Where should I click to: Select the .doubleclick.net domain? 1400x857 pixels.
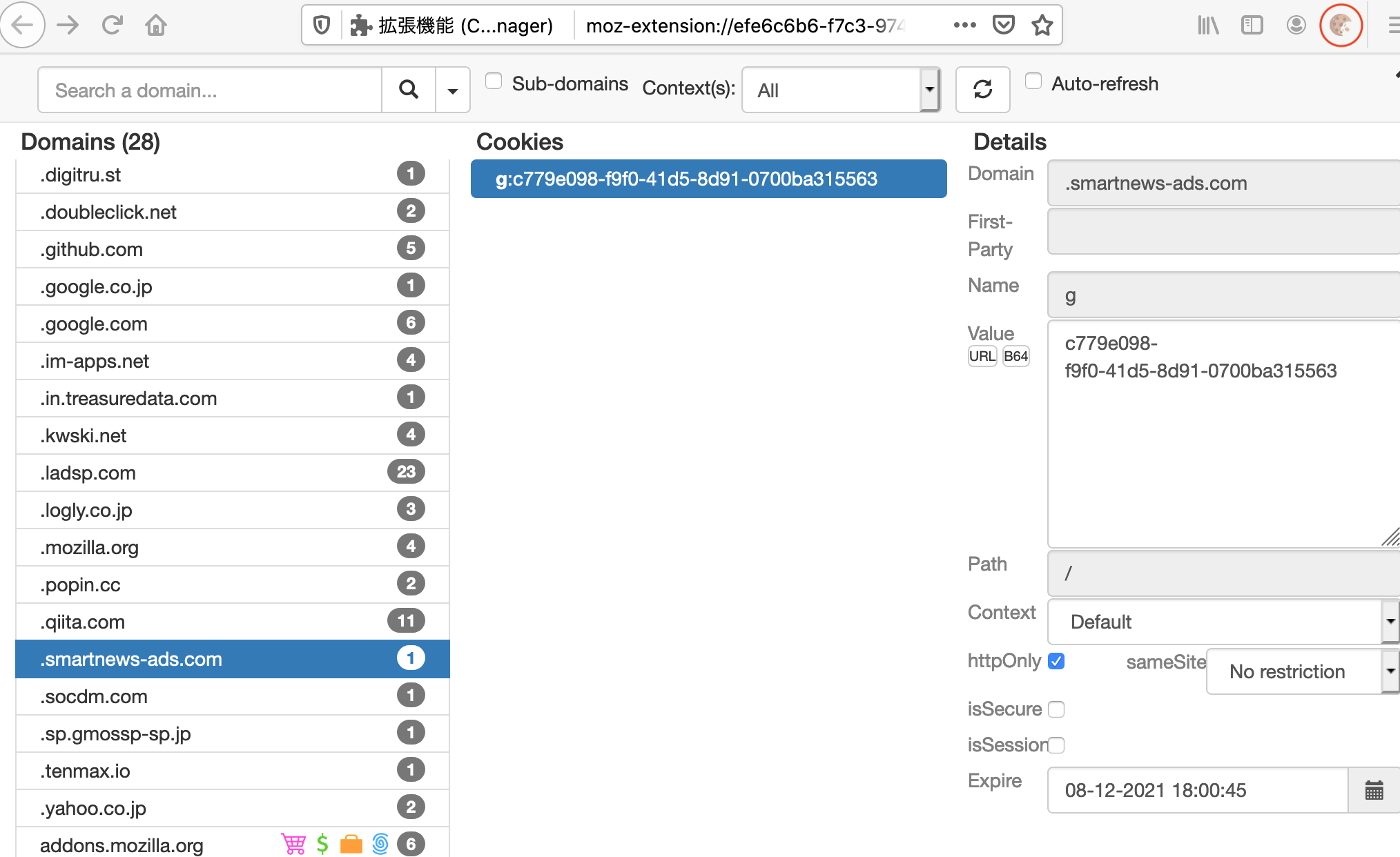[232, 212]
